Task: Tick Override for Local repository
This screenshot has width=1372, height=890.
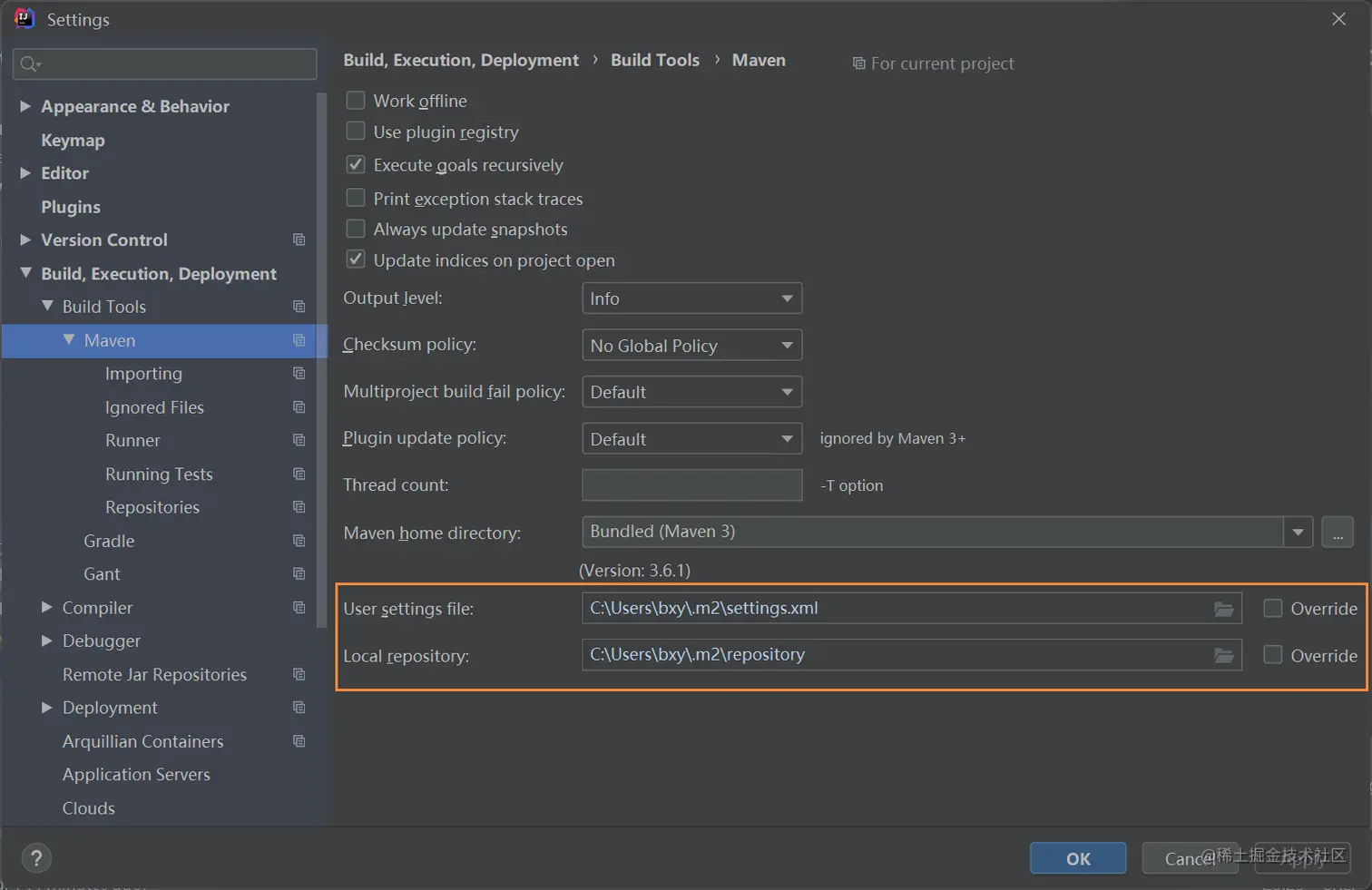Action: point(1273,654)
